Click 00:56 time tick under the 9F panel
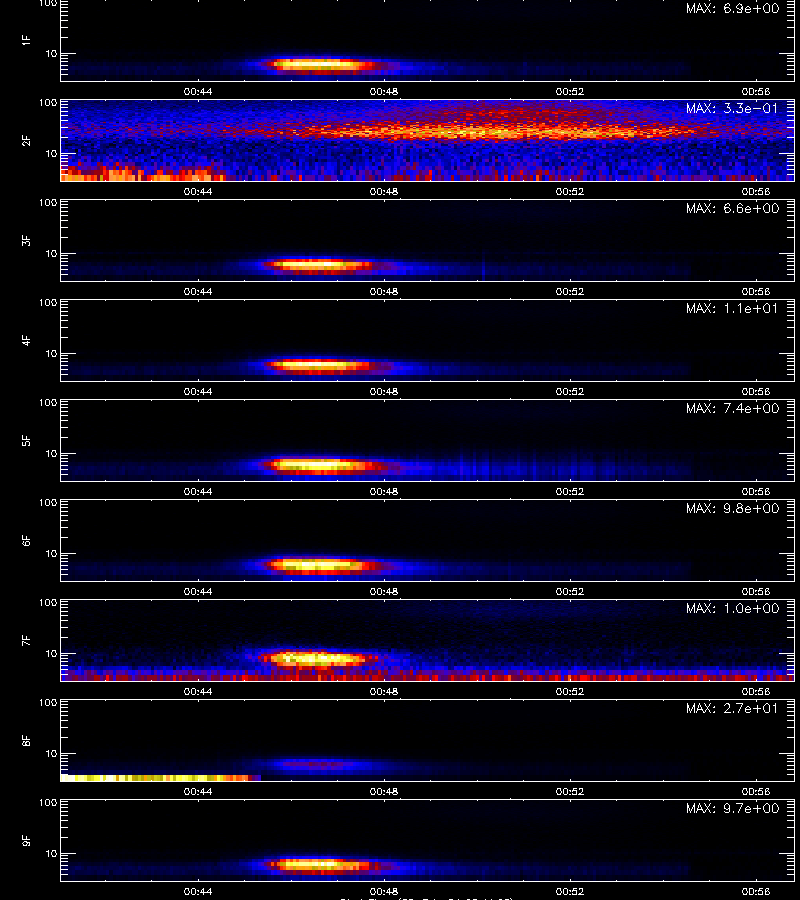This screenshot has height=900, width=800. pyautogui.click(x=756, y=891)
